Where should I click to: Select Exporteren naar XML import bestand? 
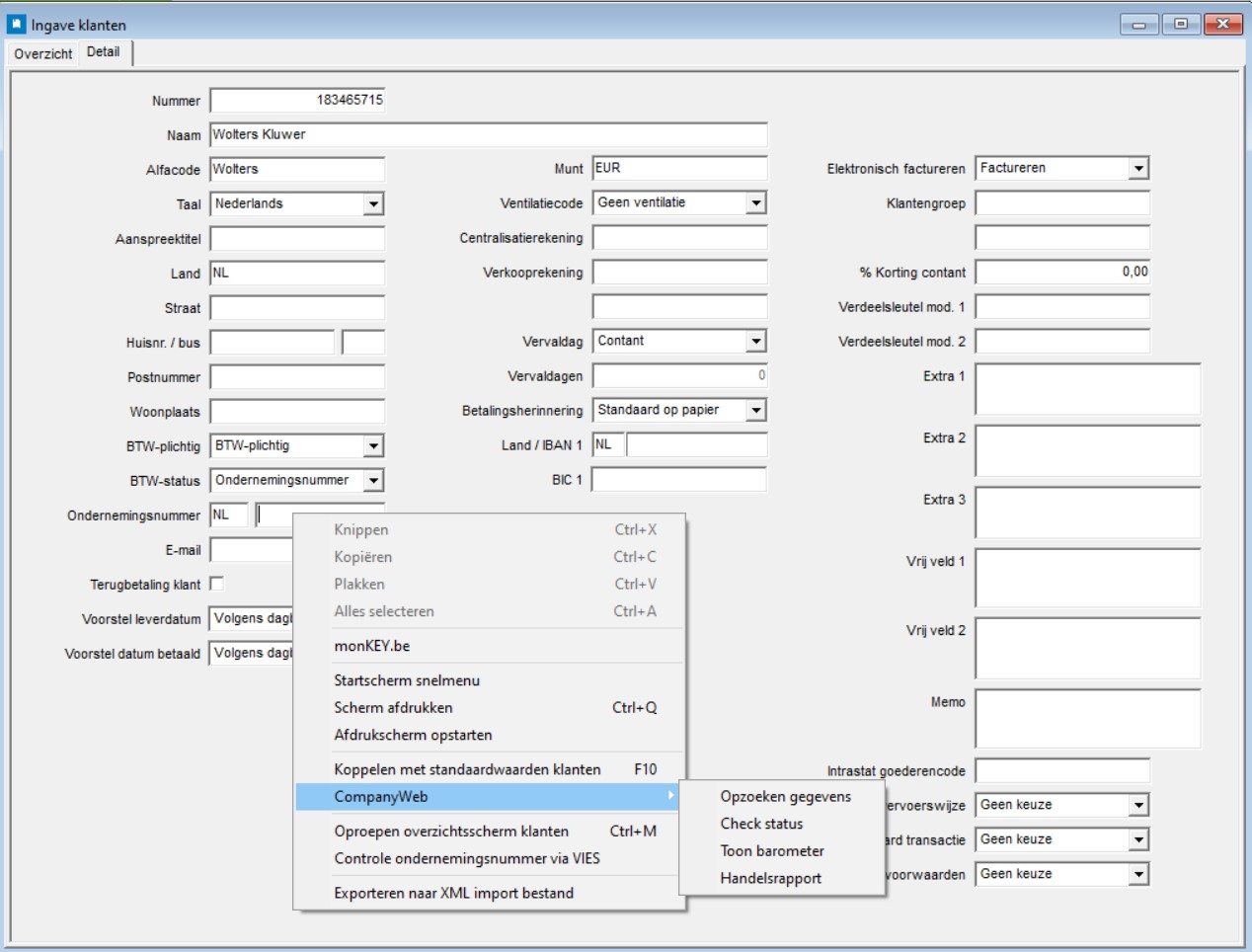tap(453, 894)
